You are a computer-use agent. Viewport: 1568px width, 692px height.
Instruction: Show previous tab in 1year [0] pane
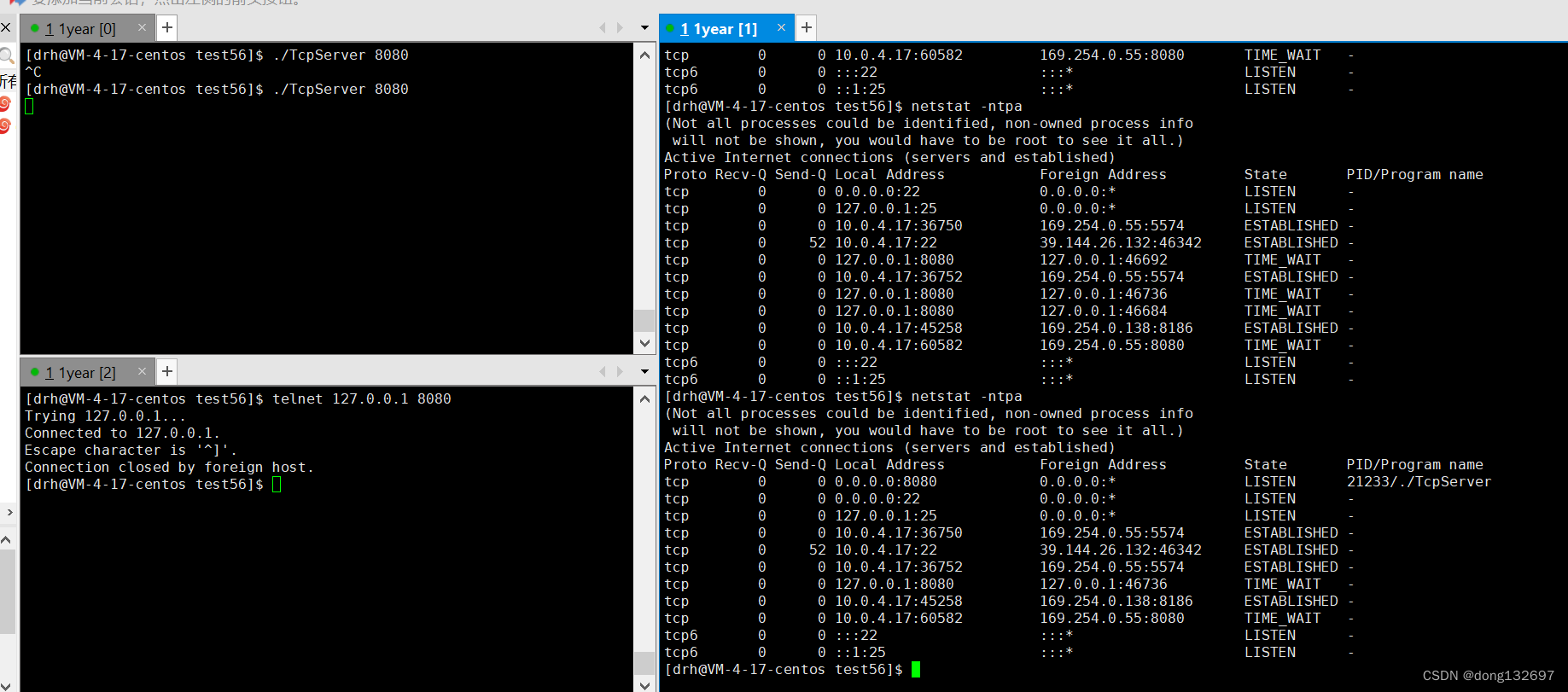click(603, 28)
